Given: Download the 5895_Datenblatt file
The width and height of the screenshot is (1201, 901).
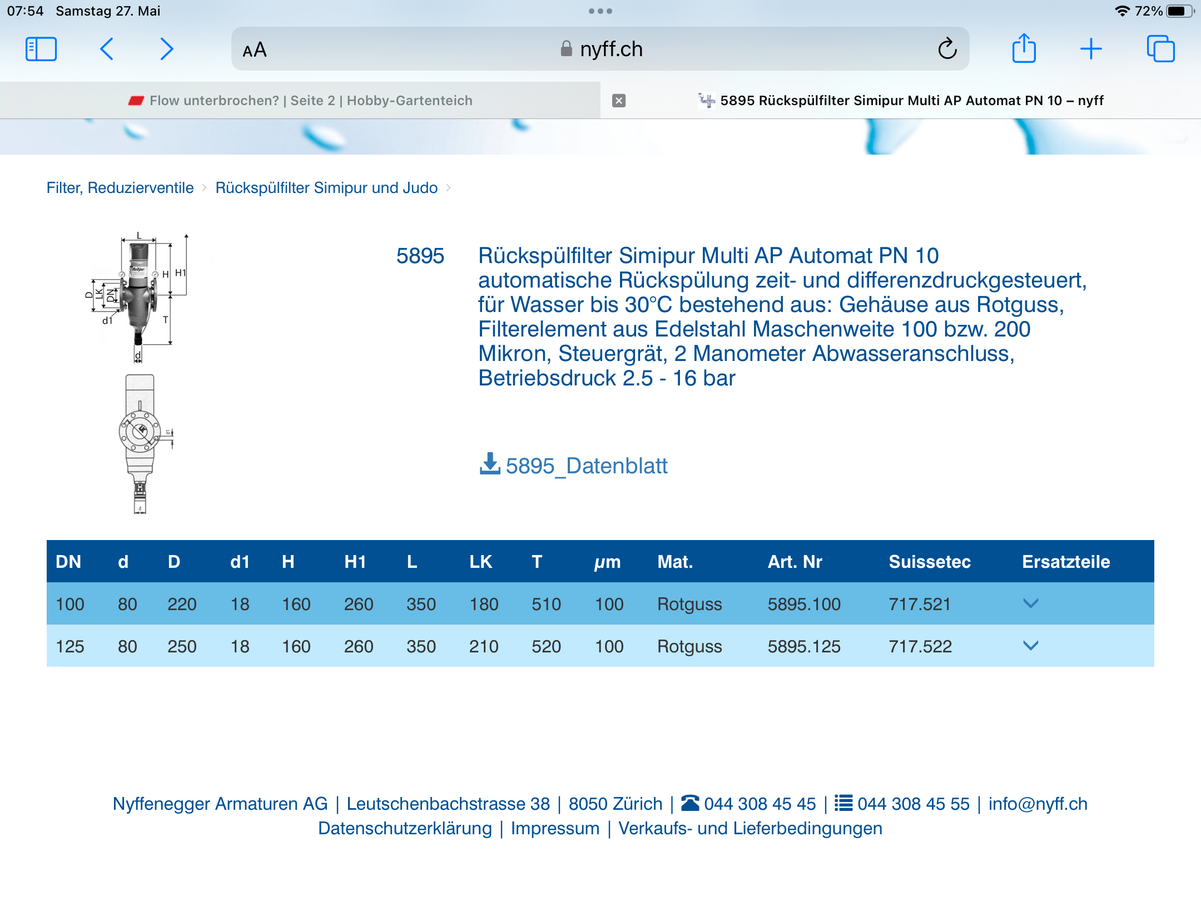Looking at the screenshot, I should pyautogui.click(x=587, y=466).
